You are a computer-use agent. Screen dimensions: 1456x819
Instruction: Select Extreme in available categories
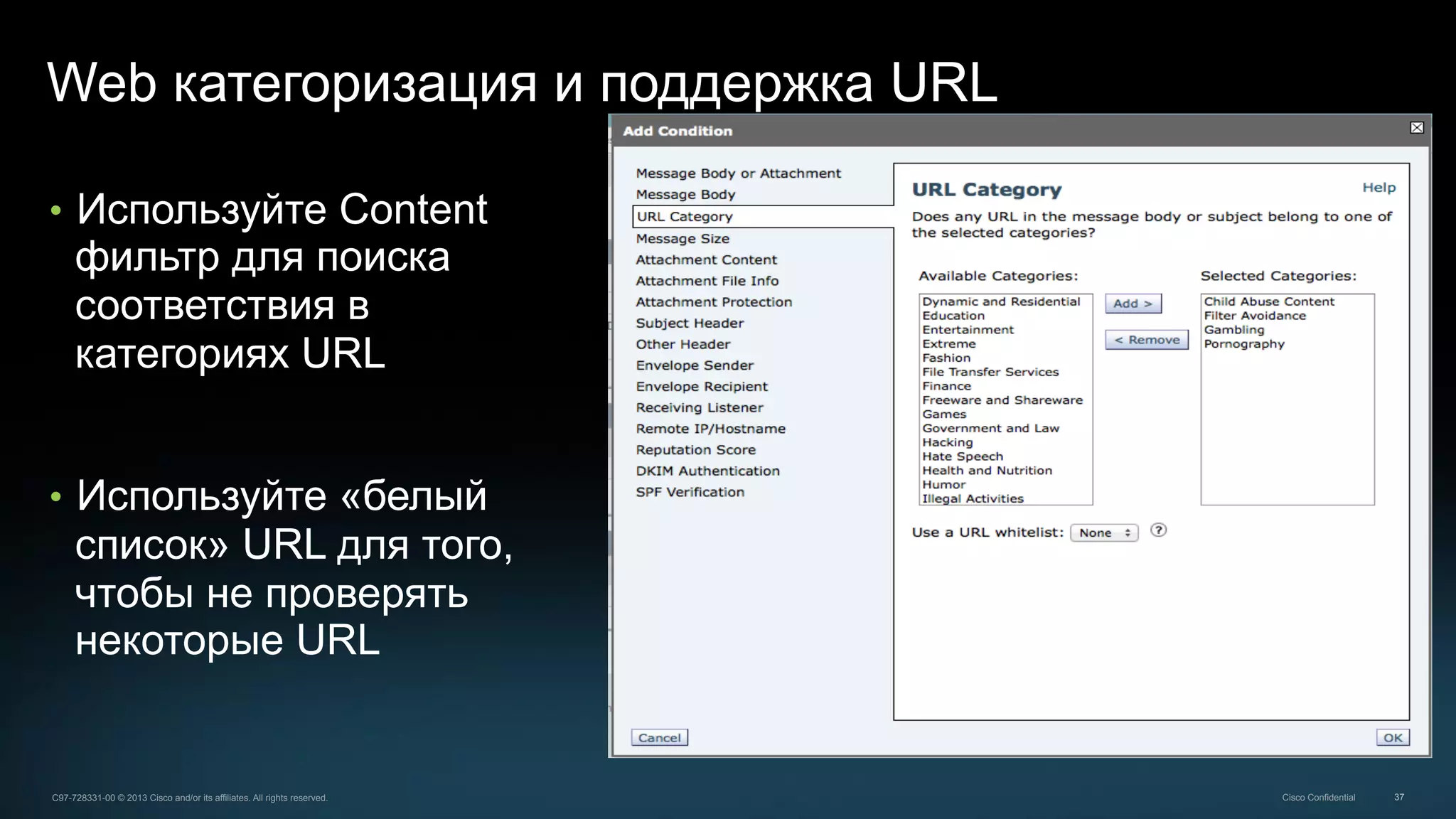(x=1005, y=344)
